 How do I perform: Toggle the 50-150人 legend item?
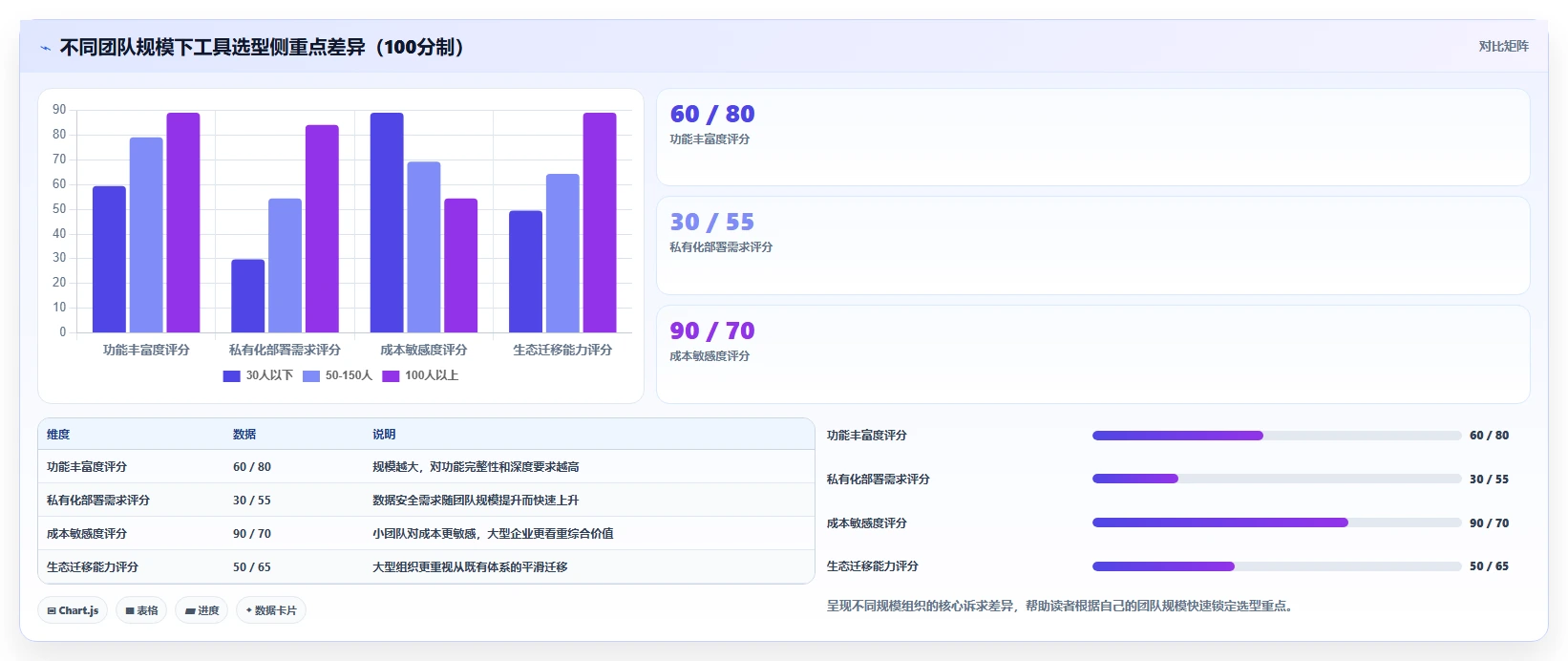pyautogui.click(x=337, y=375)
